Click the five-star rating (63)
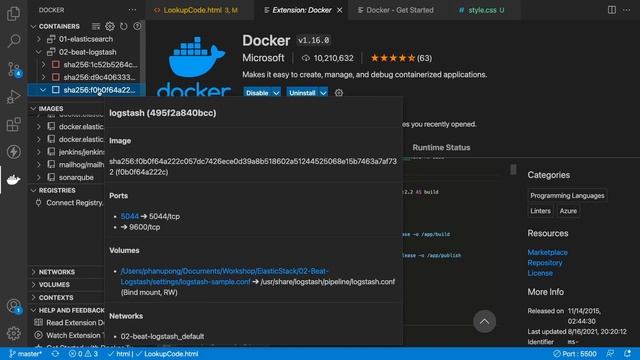Viewport: 640px width, 360px height. click(x=401, y=58)
